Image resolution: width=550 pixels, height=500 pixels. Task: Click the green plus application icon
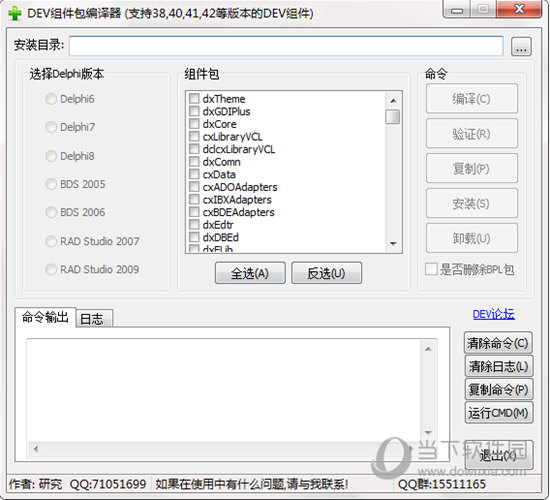click(x=15, y=13)
